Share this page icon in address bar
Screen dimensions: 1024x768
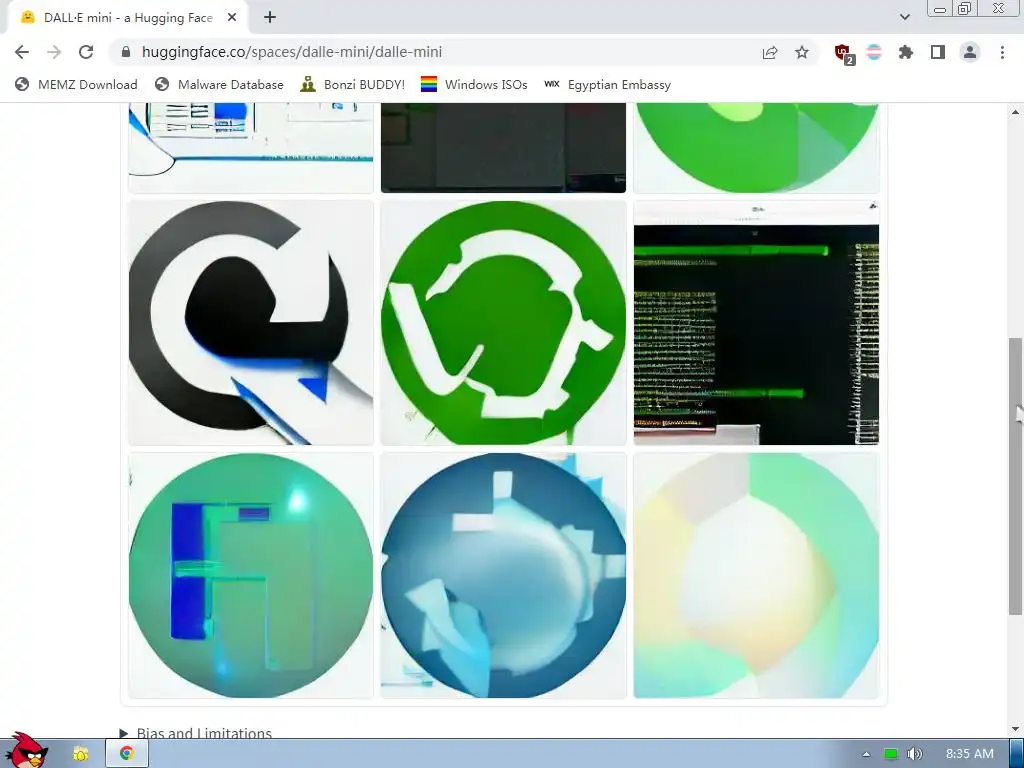tap(770, 52)
